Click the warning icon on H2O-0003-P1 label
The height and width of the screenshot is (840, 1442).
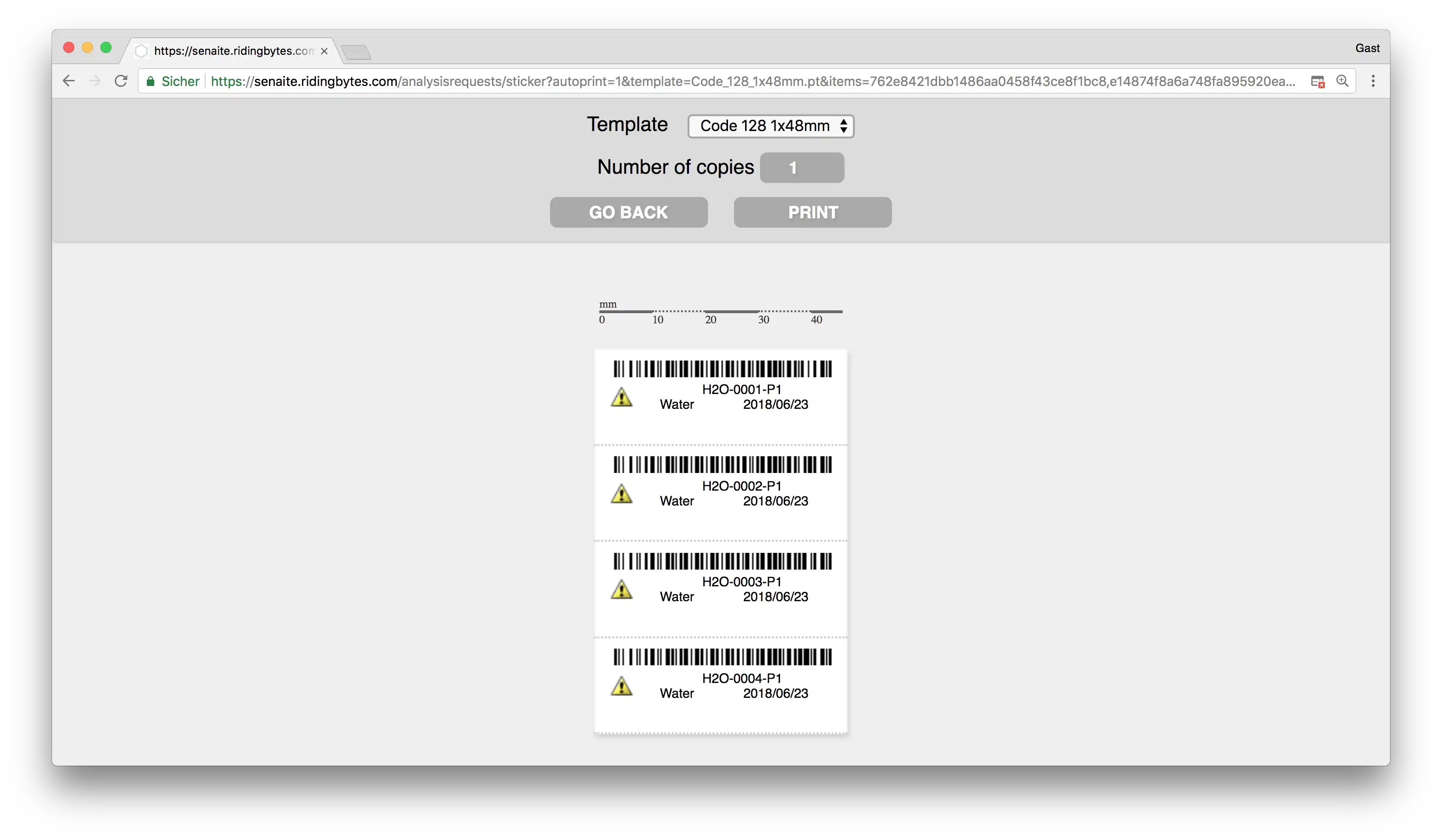622,589
